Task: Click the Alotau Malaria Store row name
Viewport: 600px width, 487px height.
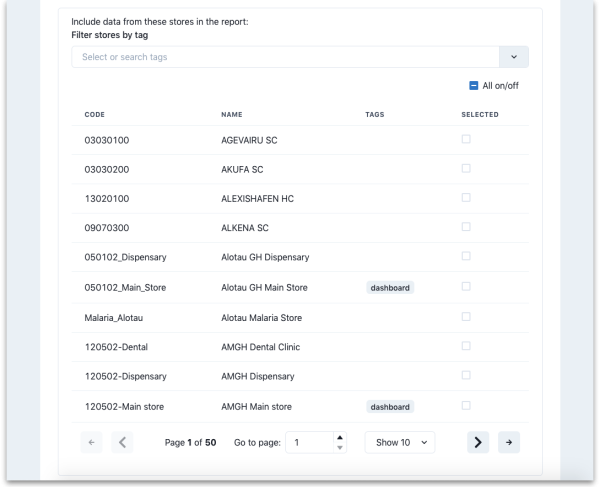Action: coord(261,317)
